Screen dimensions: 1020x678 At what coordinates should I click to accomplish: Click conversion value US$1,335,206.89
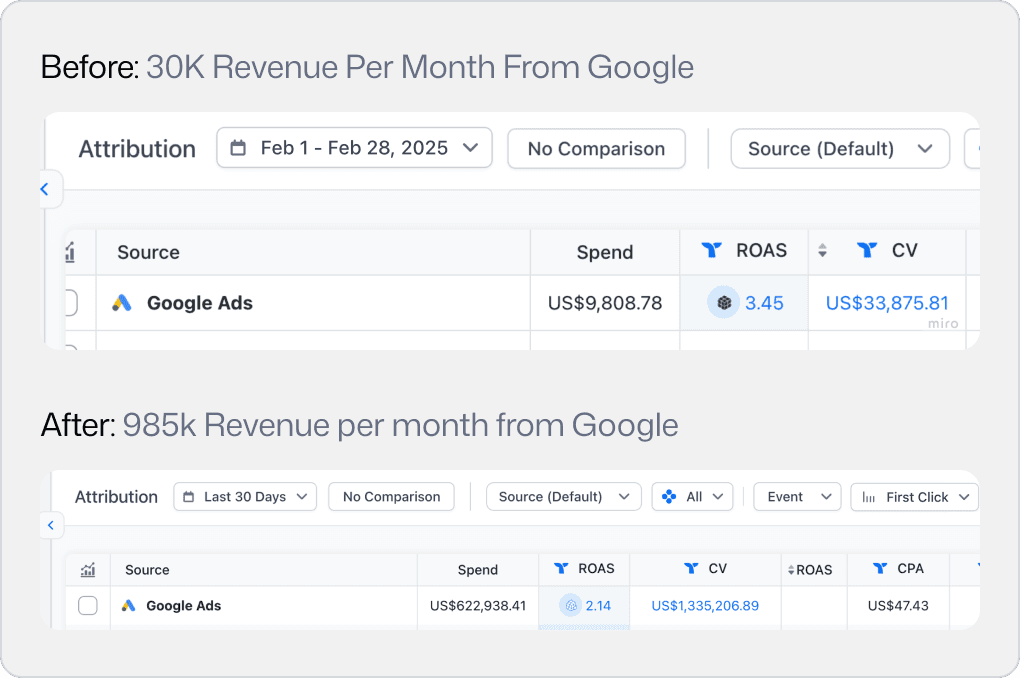coord(705,606)
